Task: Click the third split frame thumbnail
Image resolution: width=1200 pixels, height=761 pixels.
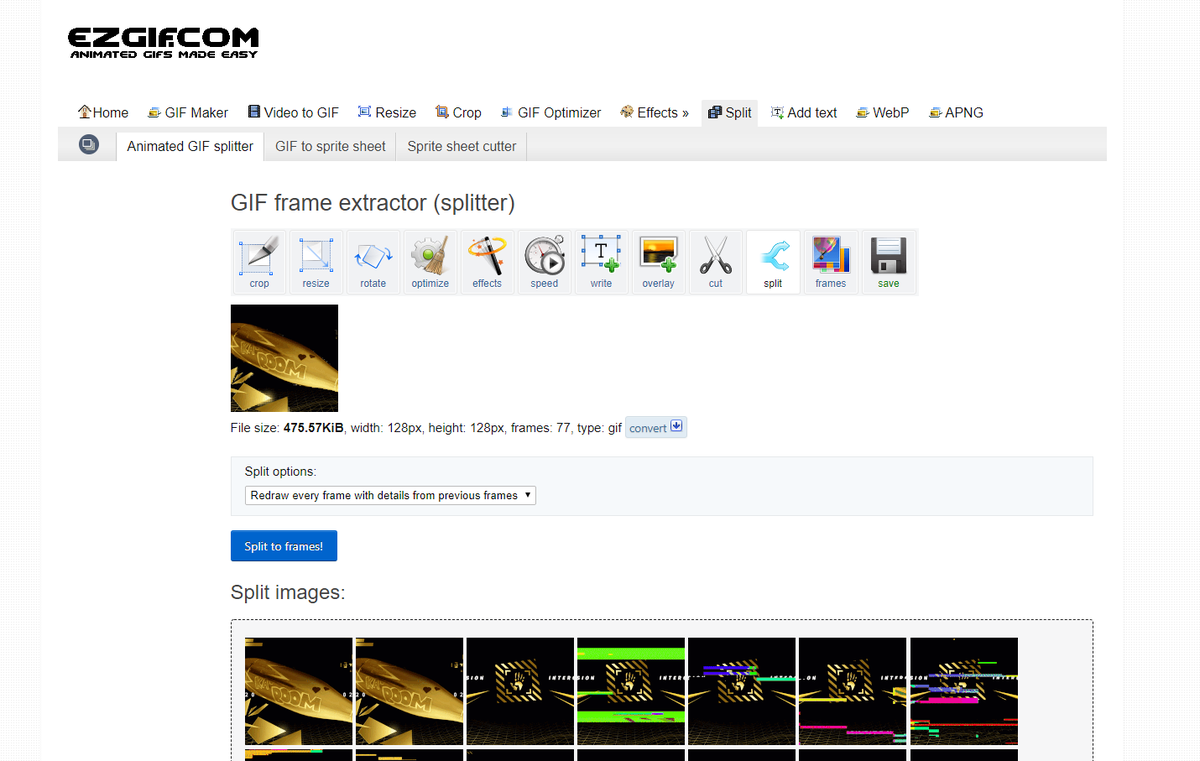Action: [520, 691]
